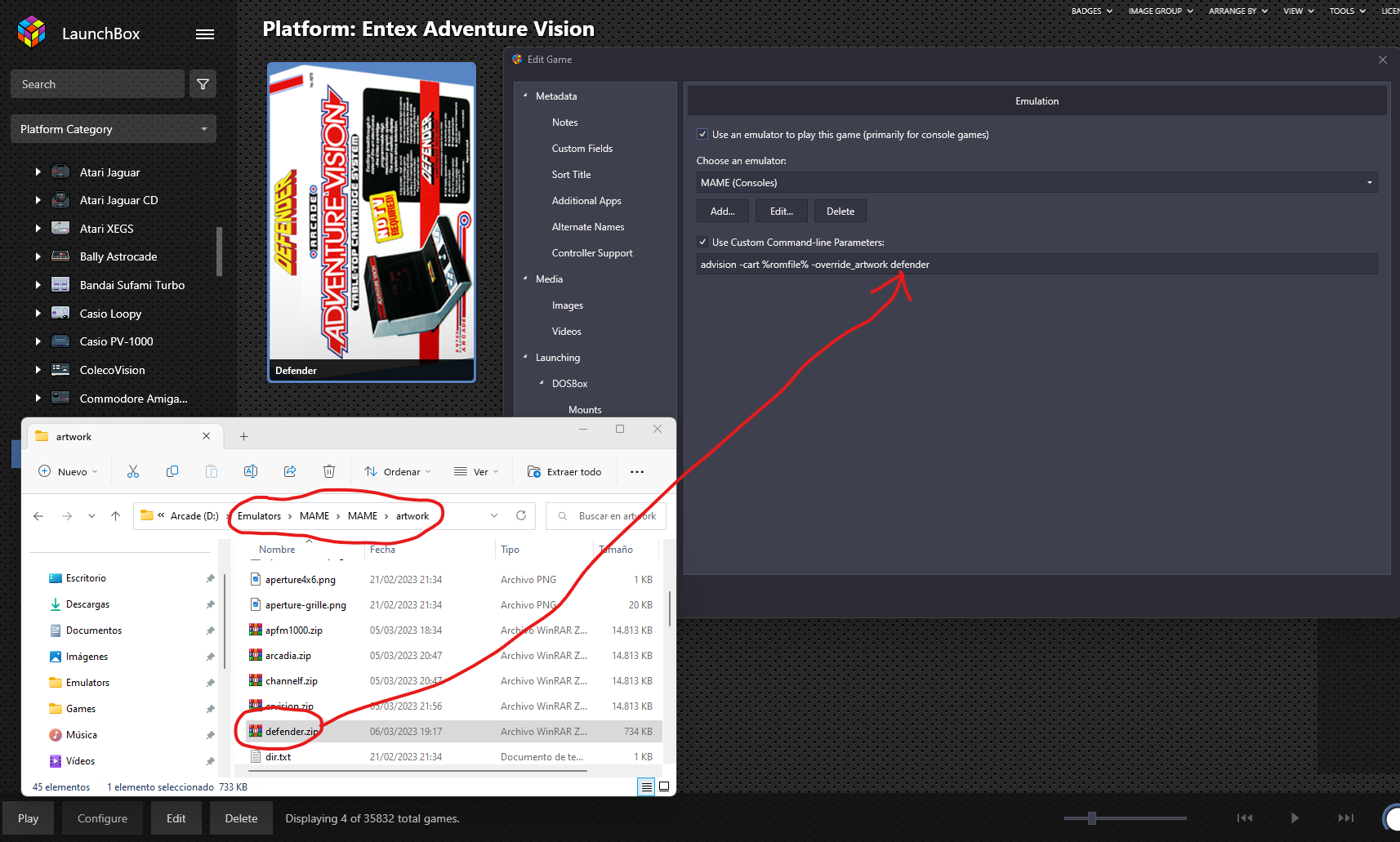Click the Casio Loopy platform icon
This screenshot has height=842, width=1400.
pyautogui.click(x=60, y=313)
